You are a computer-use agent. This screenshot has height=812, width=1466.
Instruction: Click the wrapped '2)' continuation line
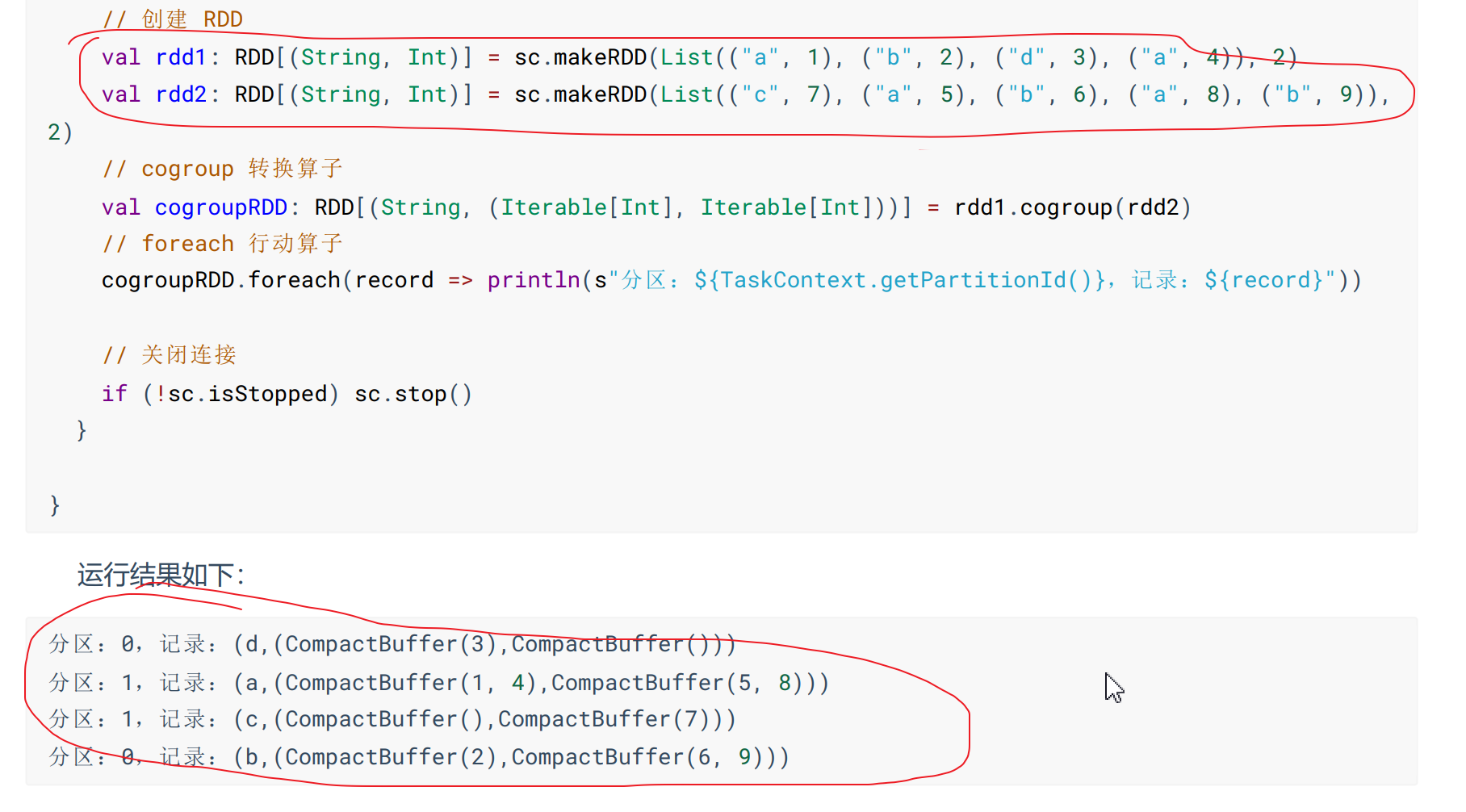point(61,132)
